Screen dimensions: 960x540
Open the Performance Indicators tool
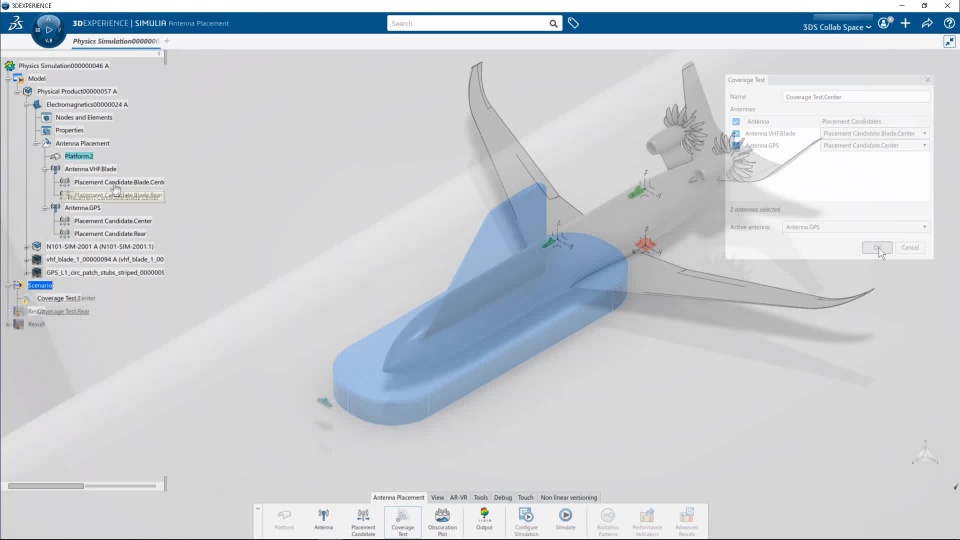pos(647,522)
